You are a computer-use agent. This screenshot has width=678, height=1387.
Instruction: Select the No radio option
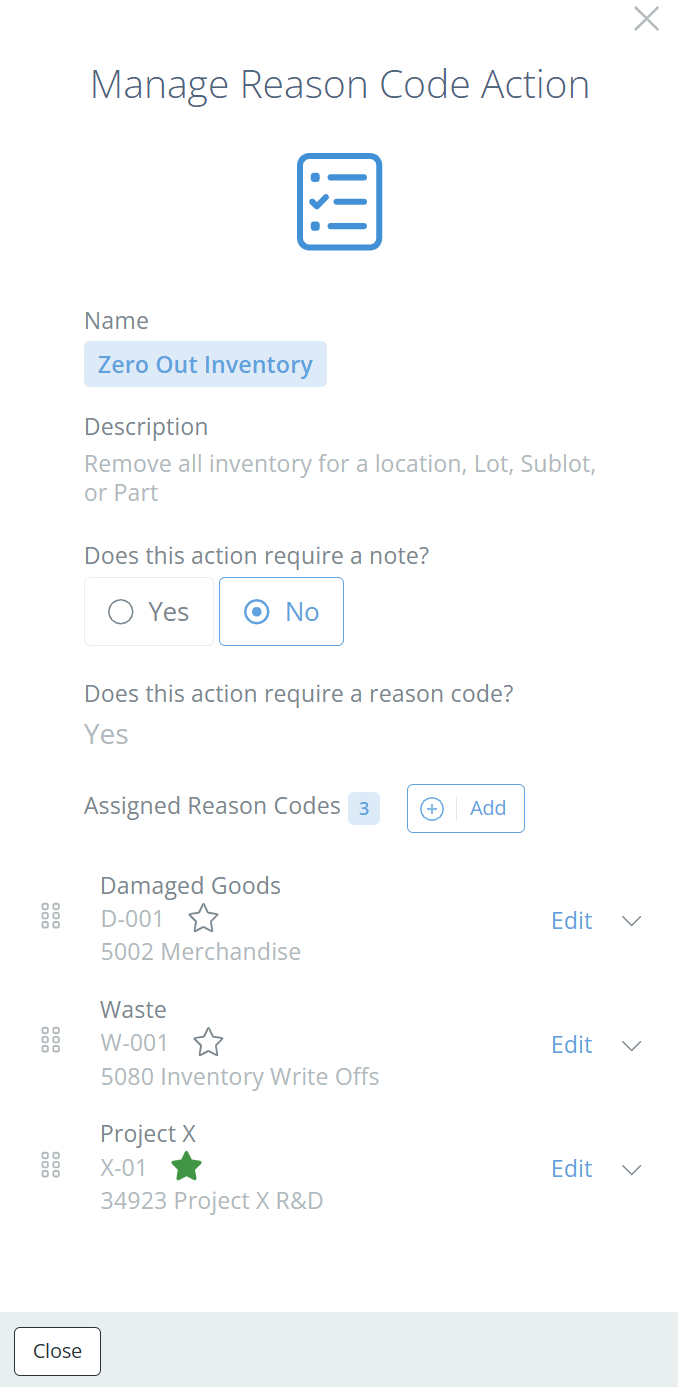point(281,611)
